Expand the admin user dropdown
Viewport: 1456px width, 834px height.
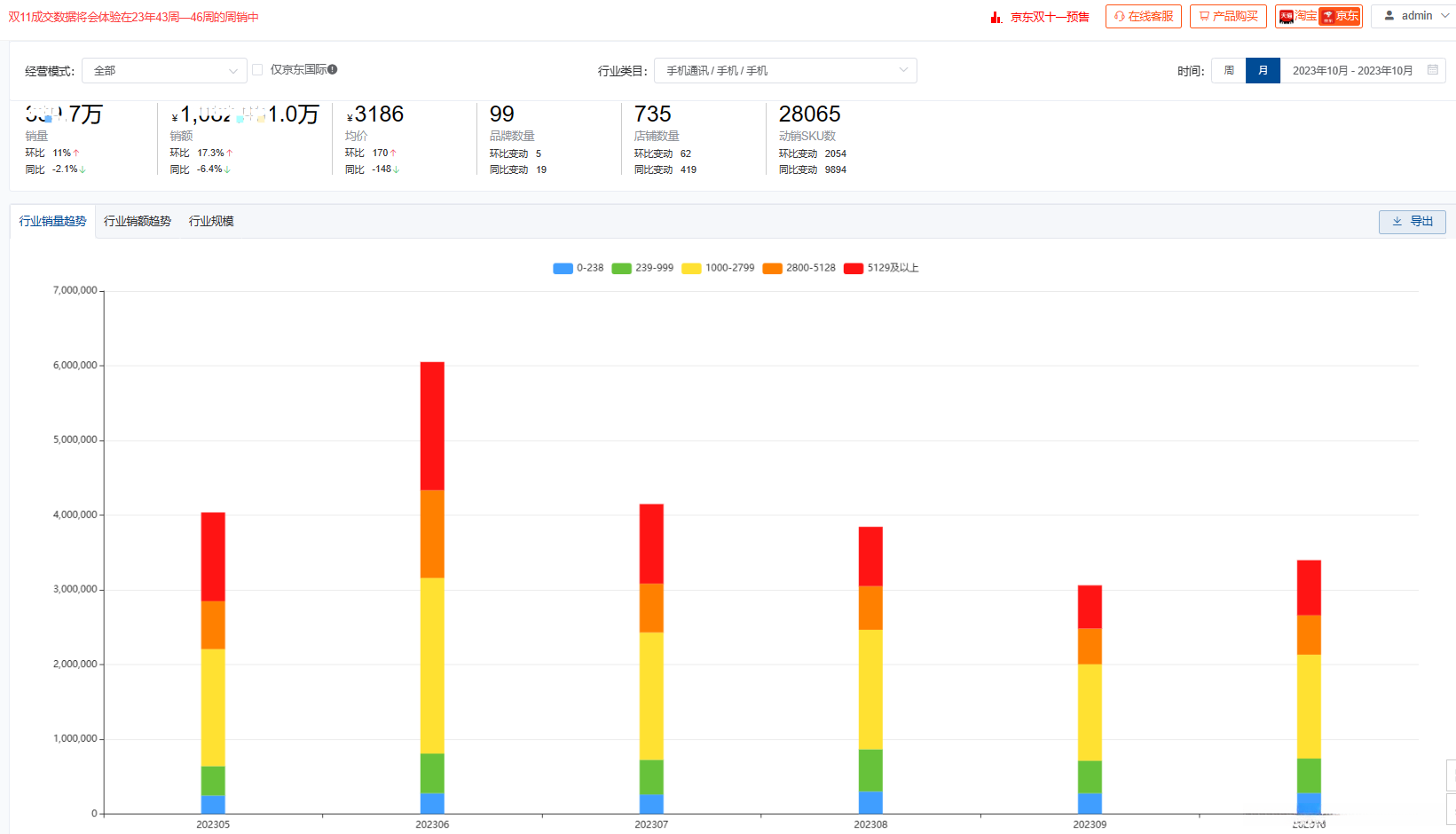coord(1413,16)
